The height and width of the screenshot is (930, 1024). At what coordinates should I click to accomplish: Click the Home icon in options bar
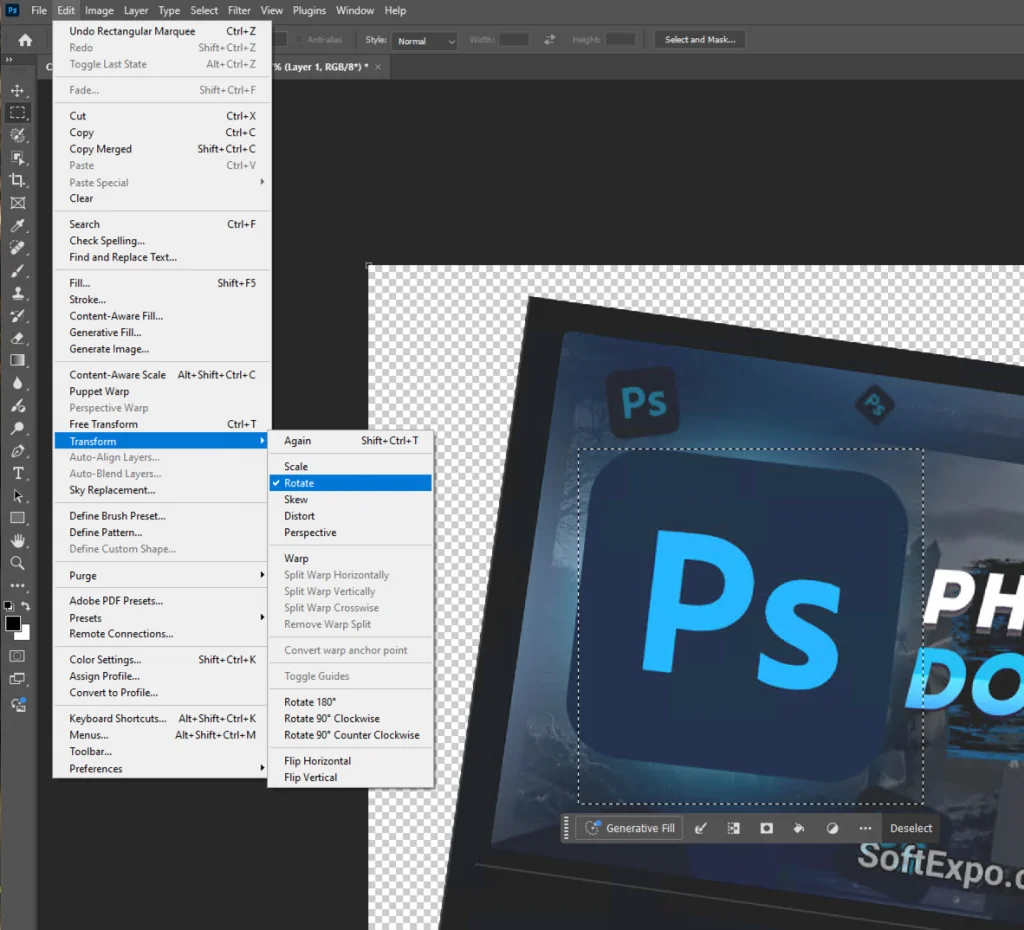point(25,40)
